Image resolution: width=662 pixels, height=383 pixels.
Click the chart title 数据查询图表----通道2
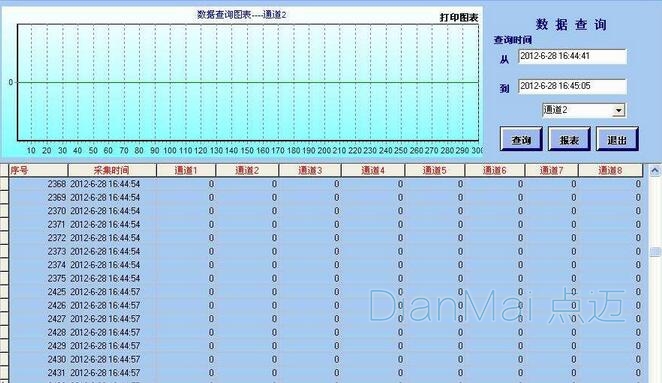coord(241,15)
